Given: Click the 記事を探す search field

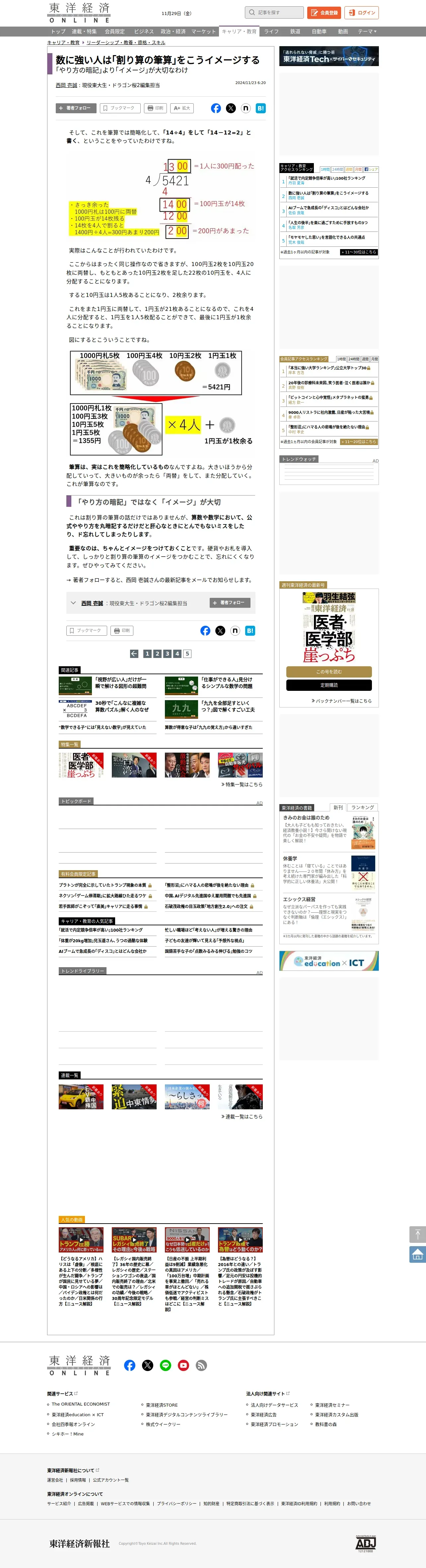Looking at the screenshot, I should [x=274, y=13].
